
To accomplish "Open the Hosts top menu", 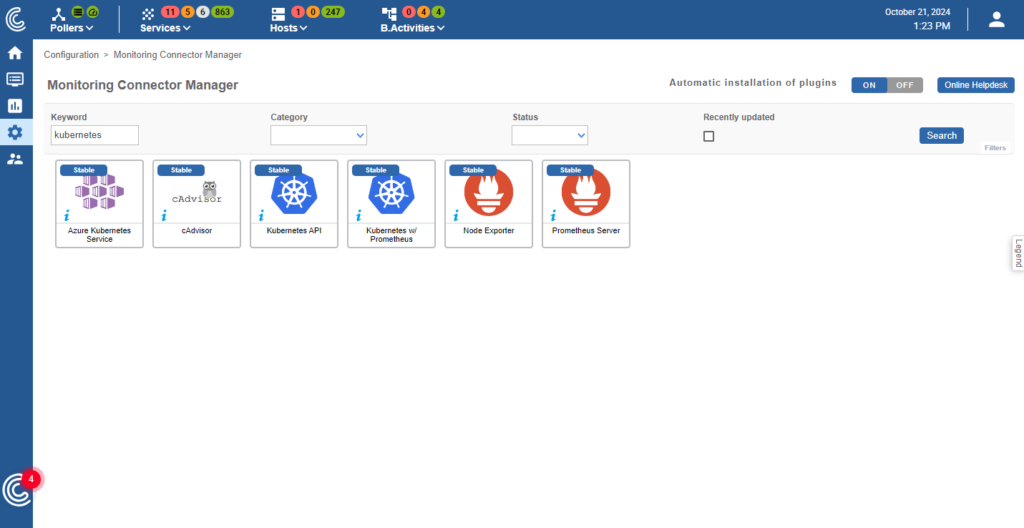I will coord(288,28).
